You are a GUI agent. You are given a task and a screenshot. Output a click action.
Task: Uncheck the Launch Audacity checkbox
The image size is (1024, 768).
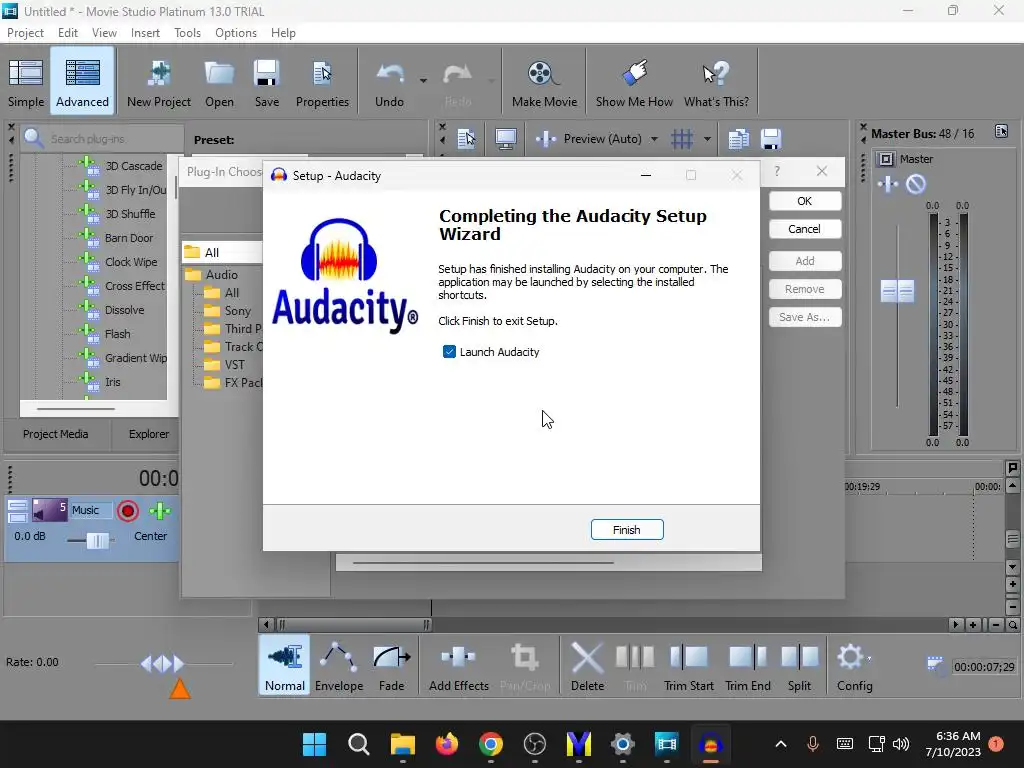[449, 352]
